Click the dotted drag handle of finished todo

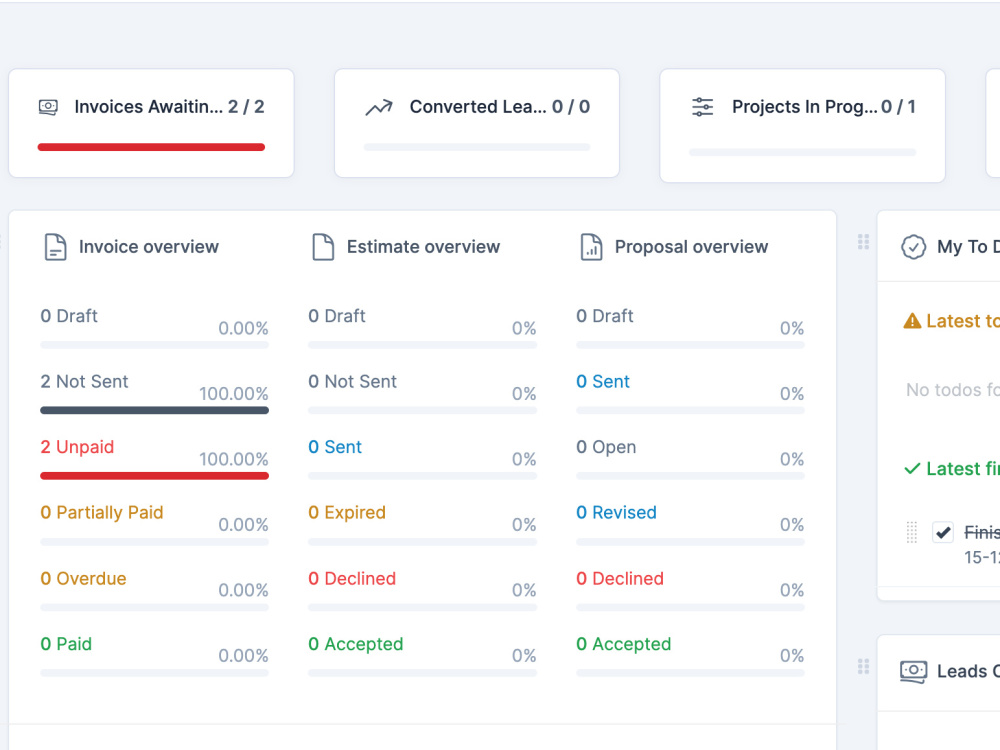tap(912, 532)
